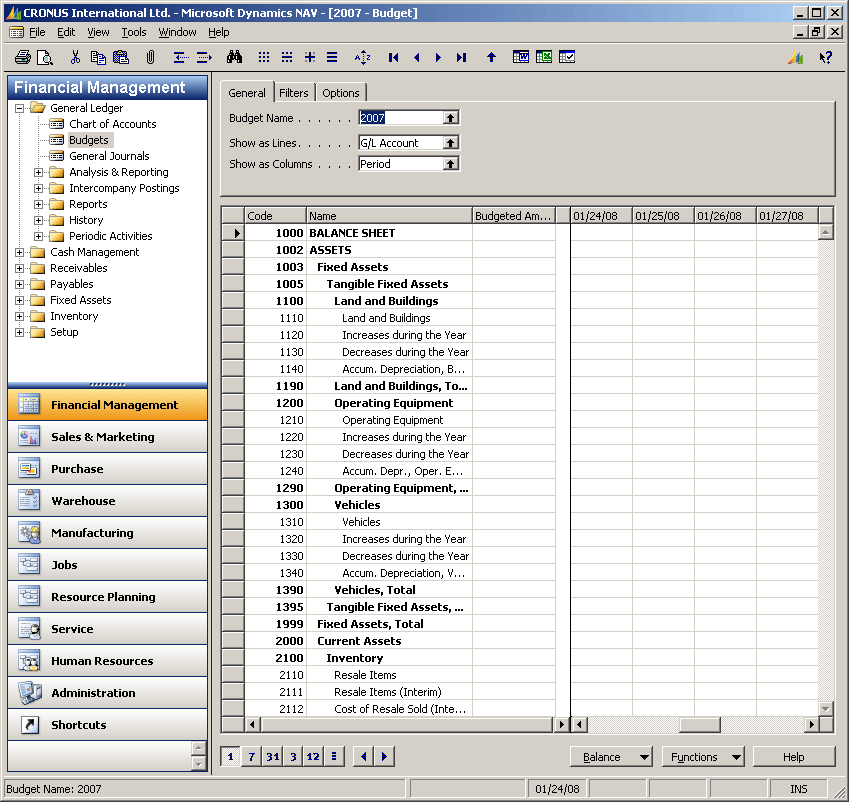Click the Print icon in the toolbar
Image resolution: width=849 pixels, height=802 pixels.
coord(23,57)
